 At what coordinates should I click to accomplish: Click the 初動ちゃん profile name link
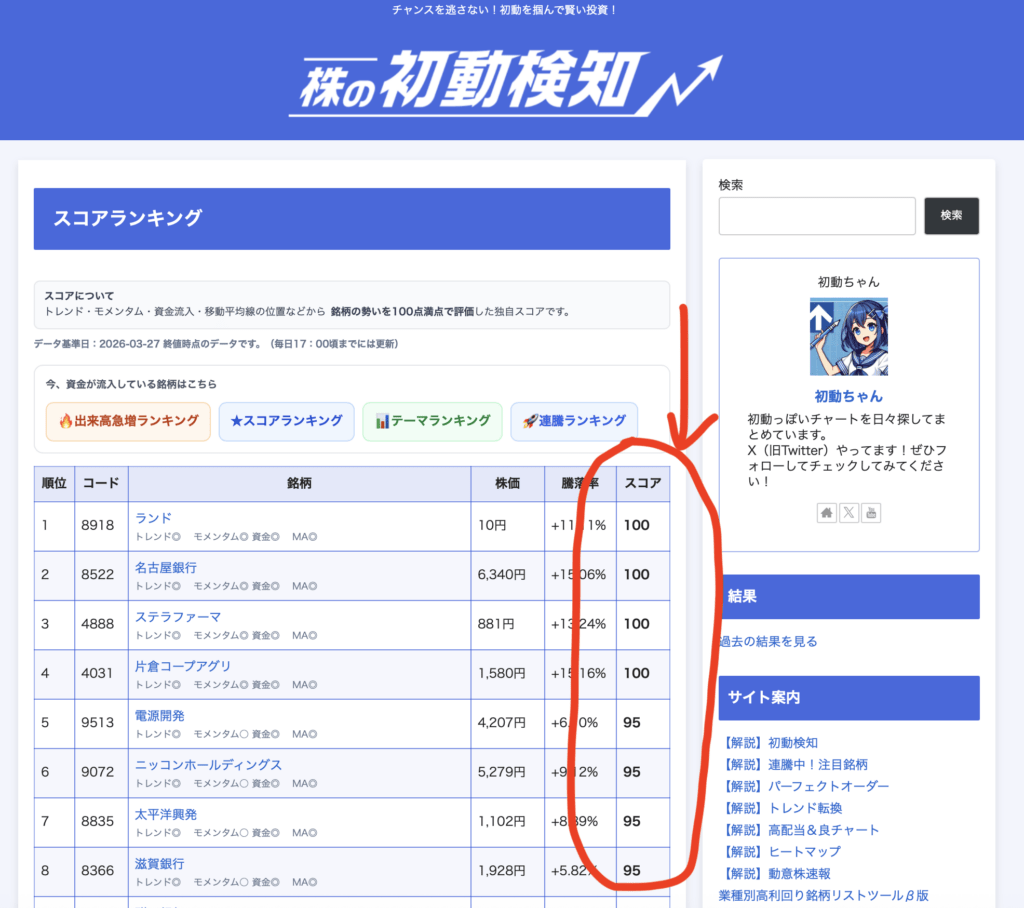848,396
